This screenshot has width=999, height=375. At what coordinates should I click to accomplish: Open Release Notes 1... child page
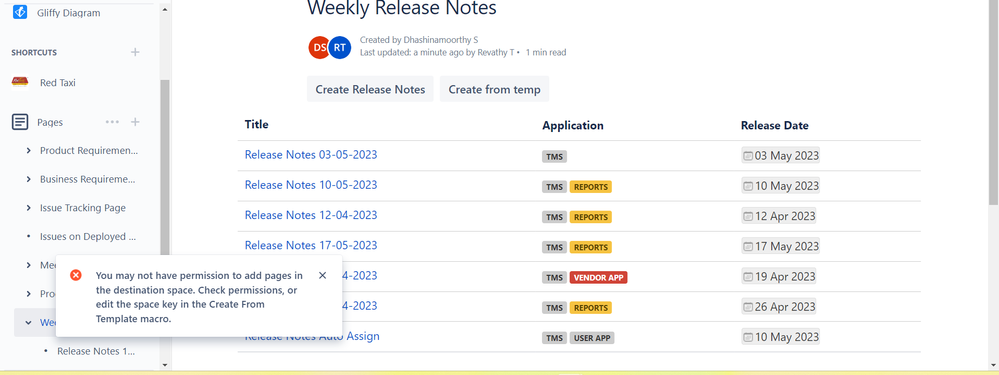pyautogui.click(x=96, y=351)
